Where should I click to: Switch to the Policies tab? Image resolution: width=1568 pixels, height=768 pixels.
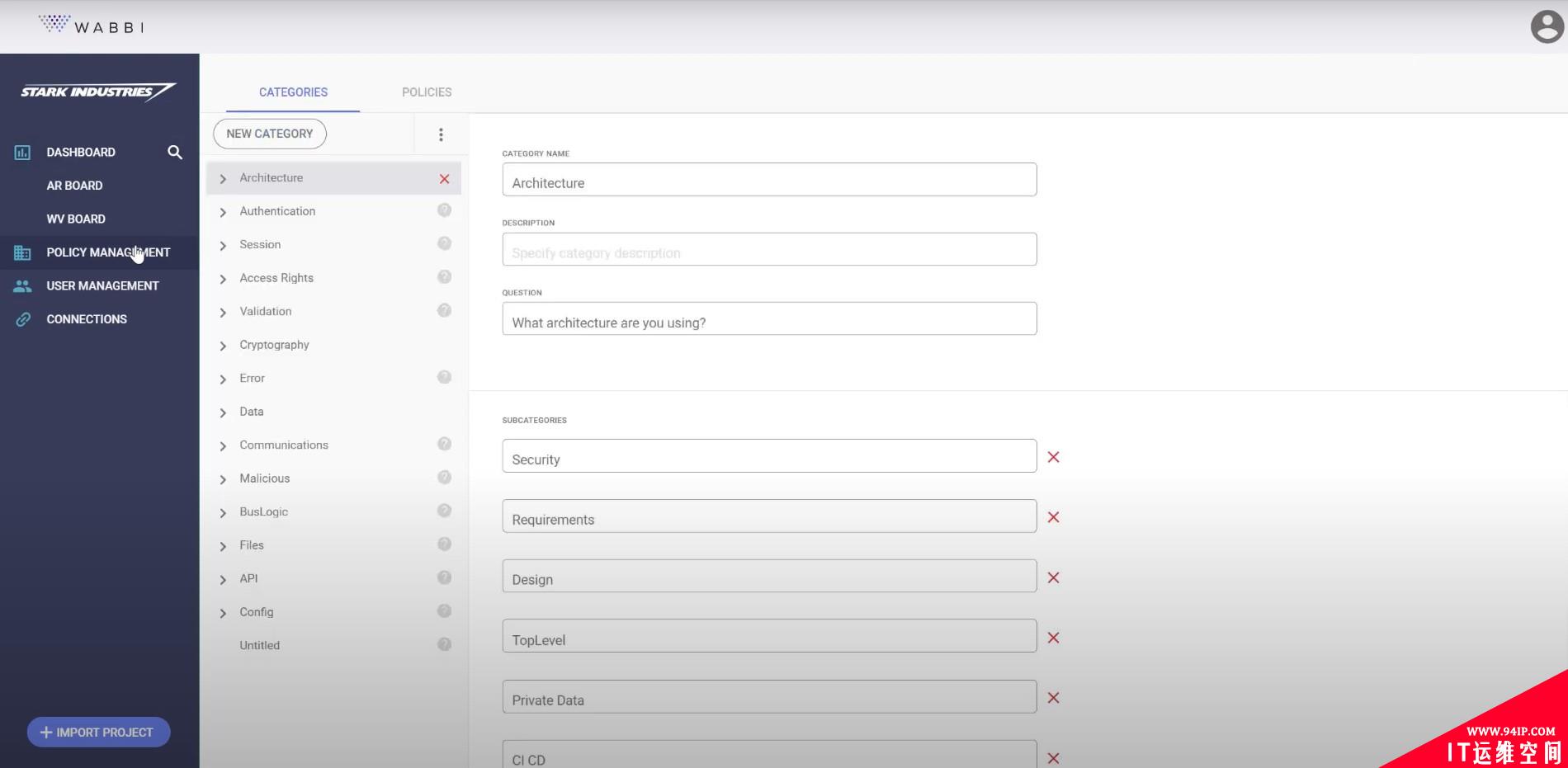click(427, 92)
